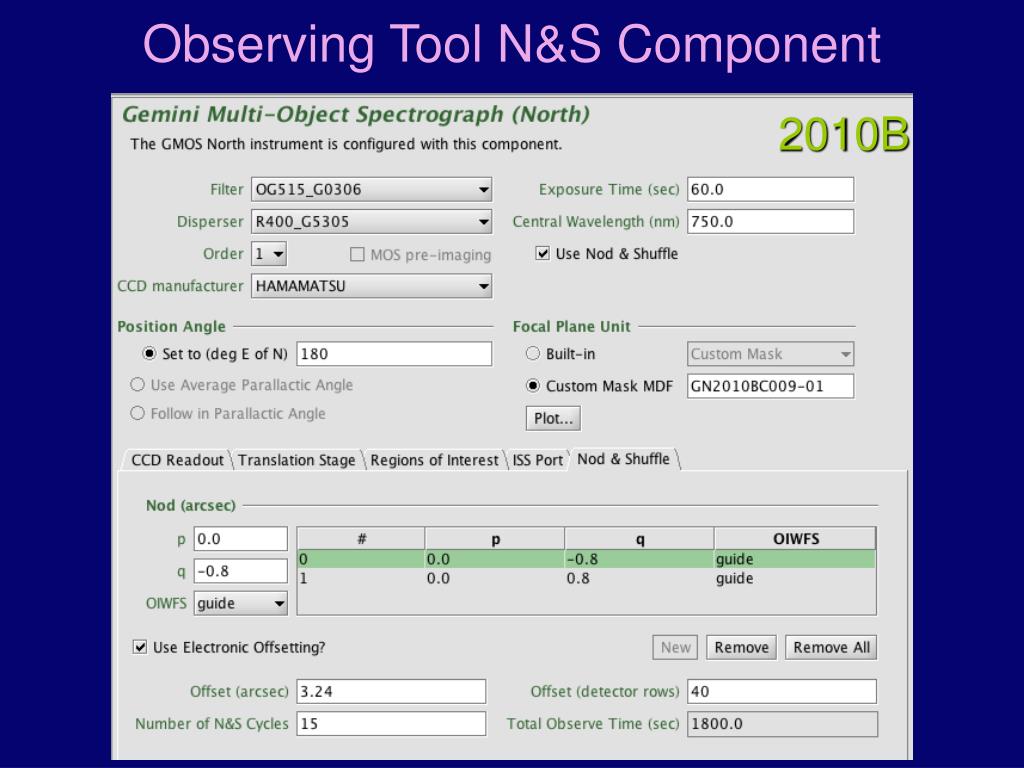Screen dimensions: 1024x768
Task: Select nod table row 1
Action: 586,578
